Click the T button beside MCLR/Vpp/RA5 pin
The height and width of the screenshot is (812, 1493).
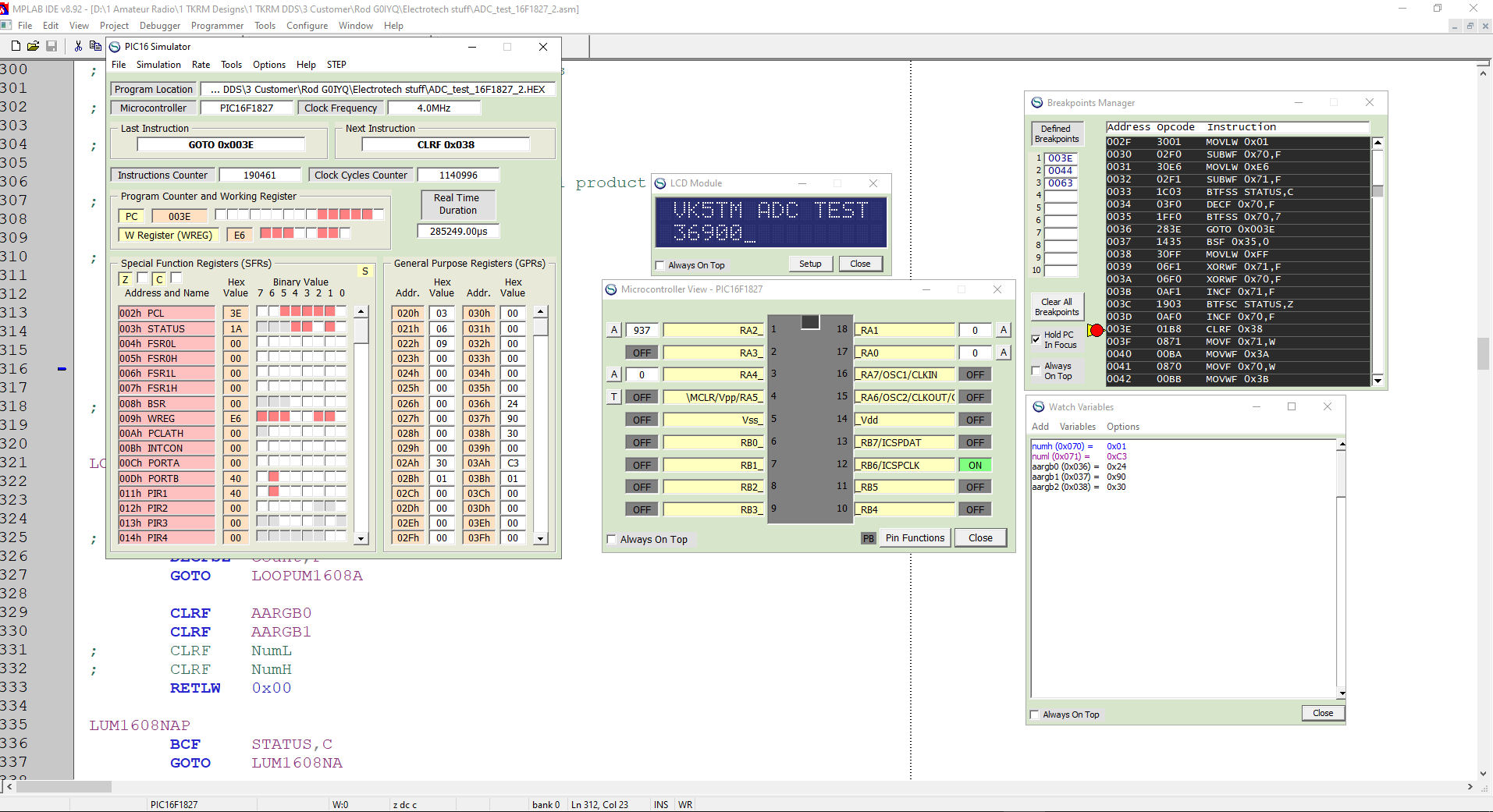(x=614, y=397)
